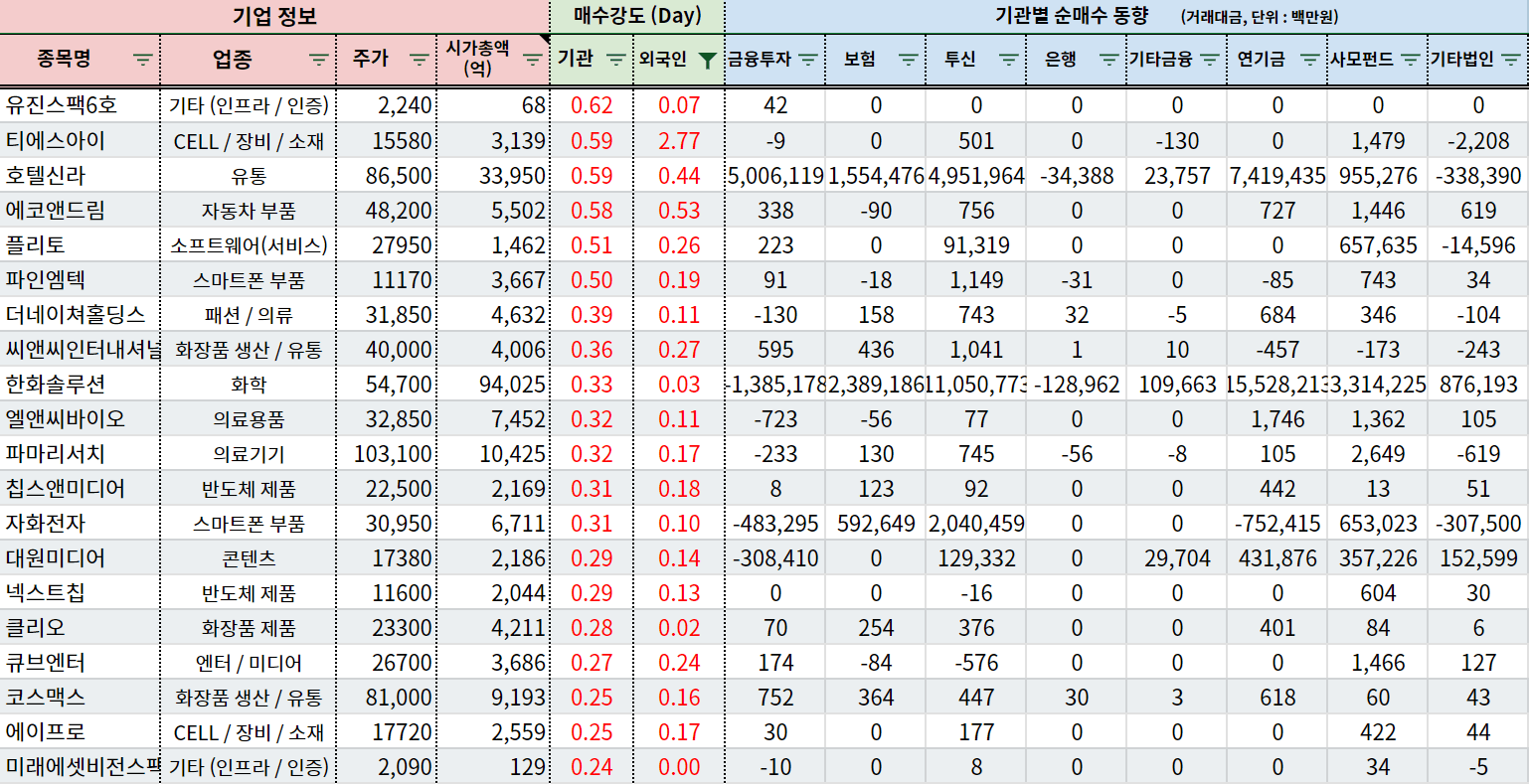Select 기타법인 value -2,208 for 티에스아이
This screenshot has height=784, width=1529.
tap(1478, 140)
